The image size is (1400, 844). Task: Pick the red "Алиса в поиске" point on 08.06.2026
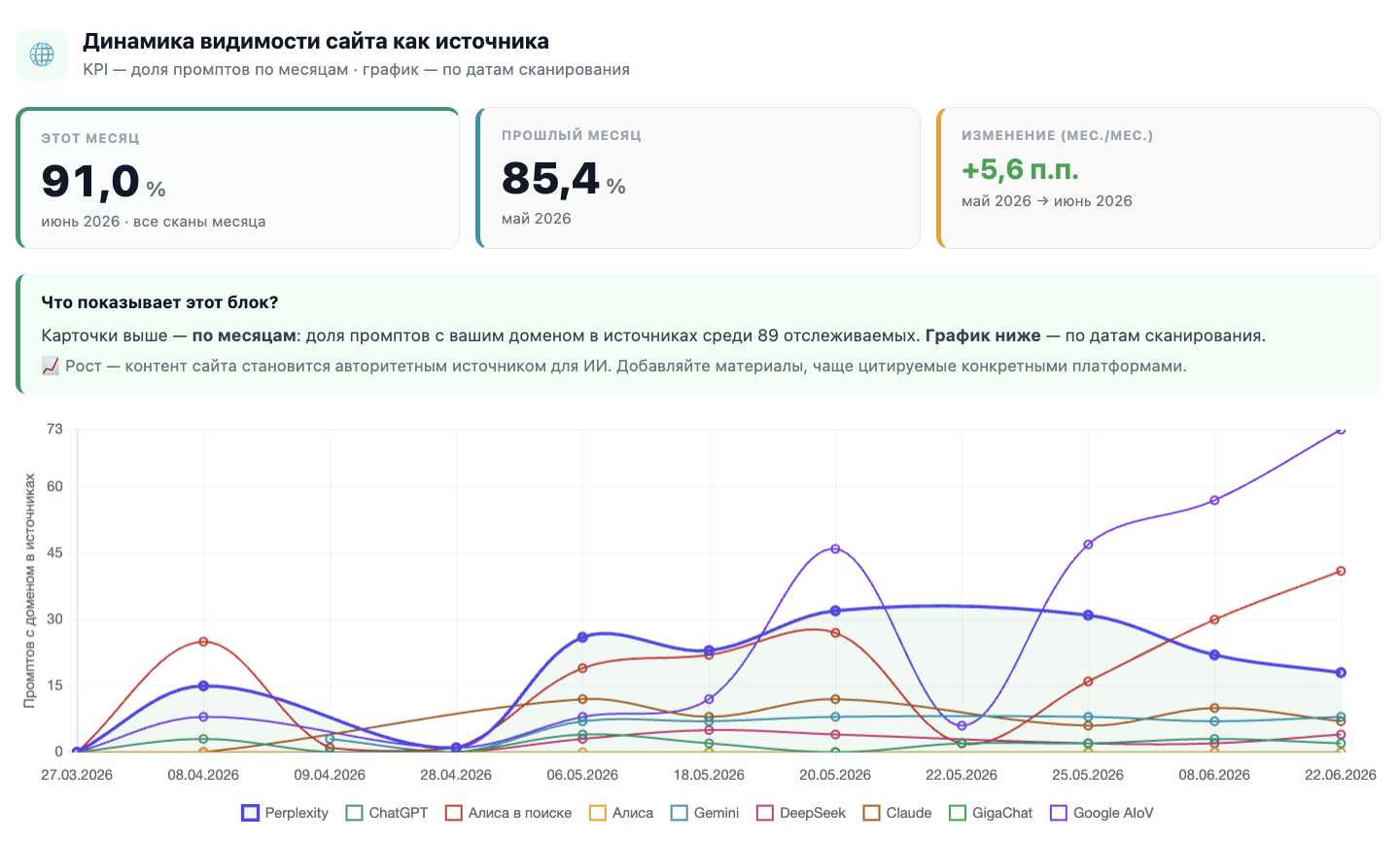pyautogui.click(x=1214, y=619)
